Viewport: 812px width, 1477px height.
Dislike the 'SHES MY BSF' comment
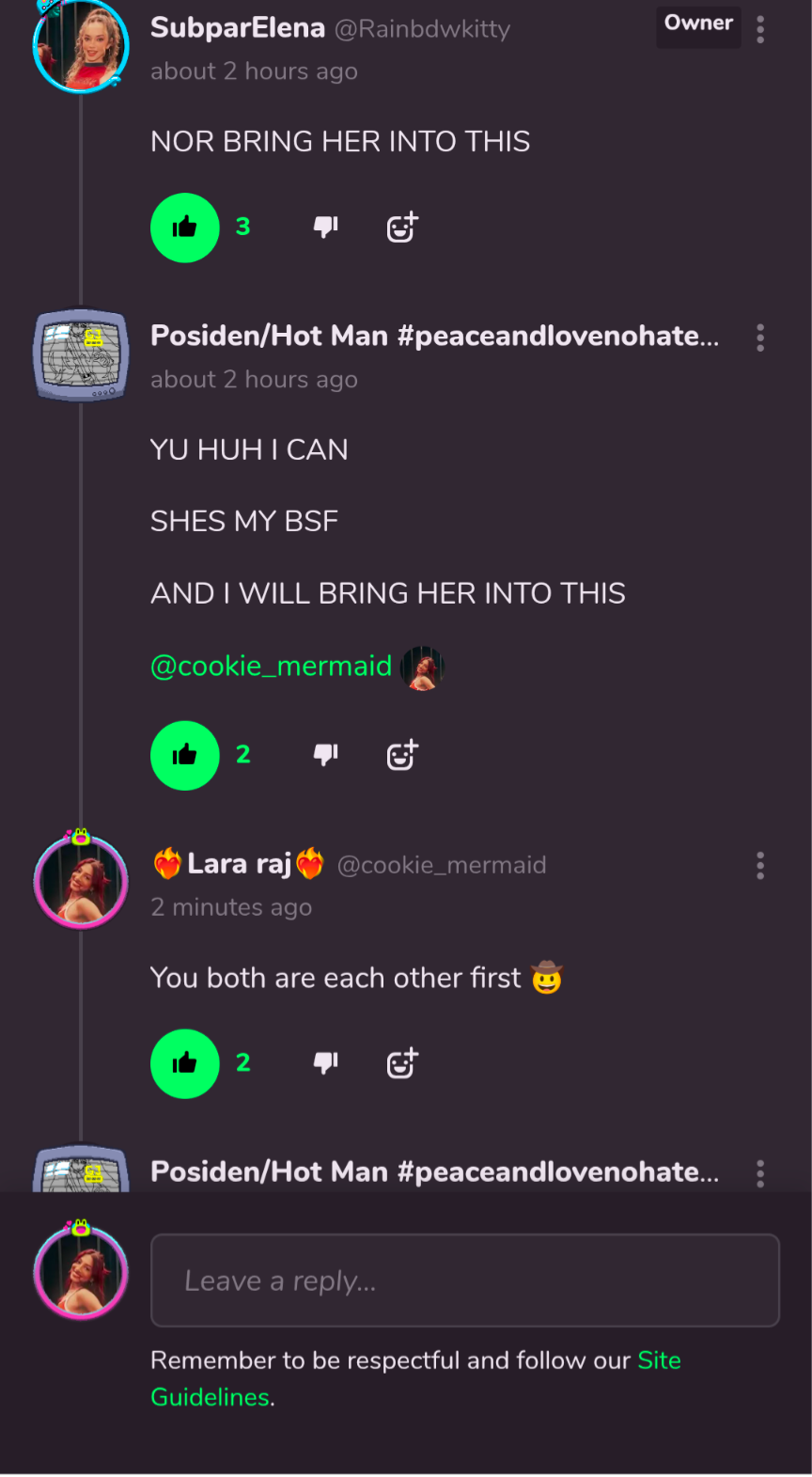325,755
